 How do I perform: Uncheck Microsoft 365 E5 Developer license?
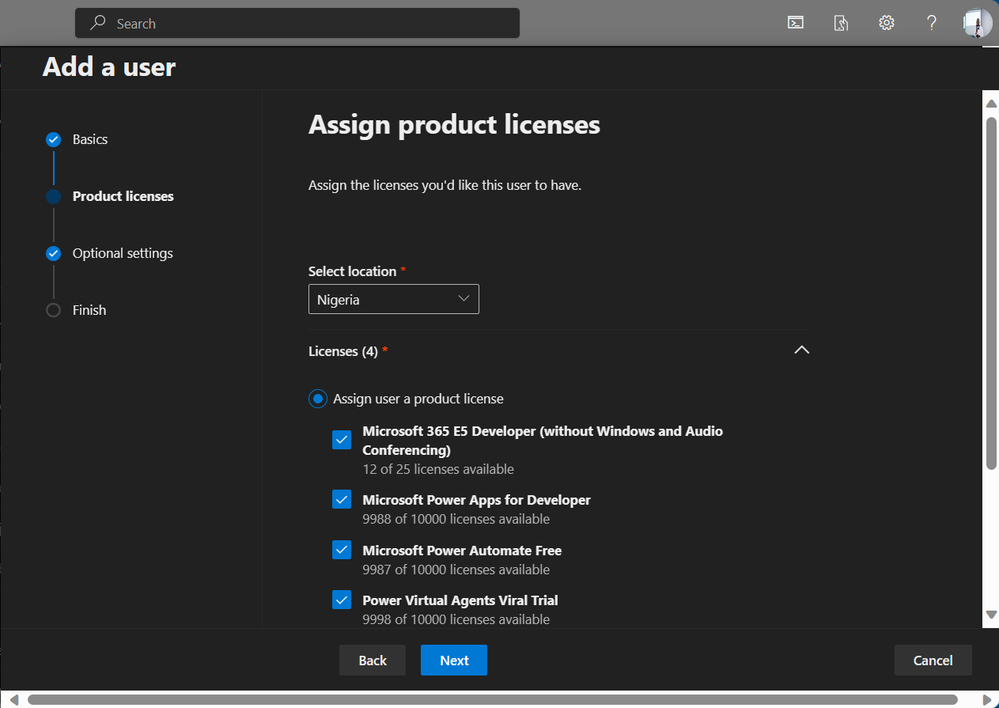(342, 440)
